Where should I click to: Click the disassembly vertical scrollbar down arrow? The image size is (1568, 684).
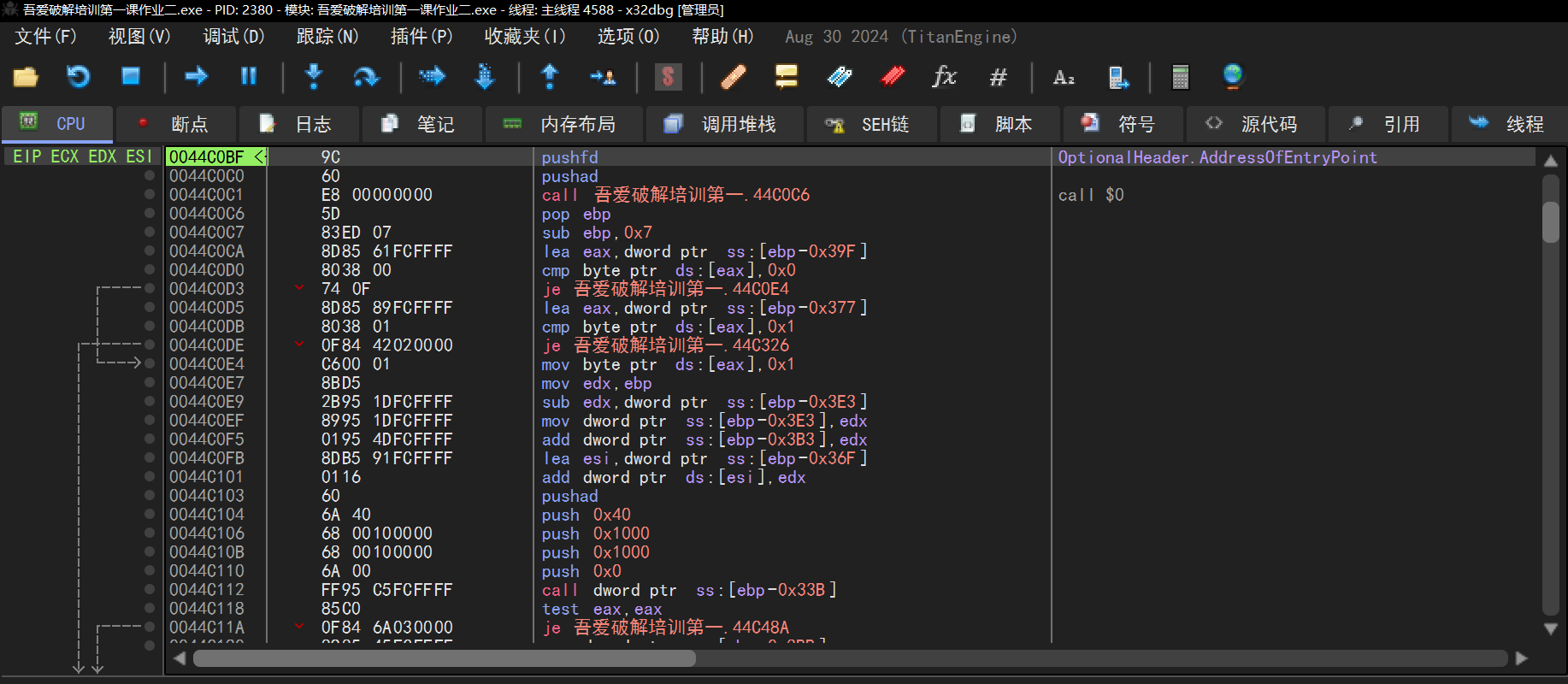[x=1551, y=629]
